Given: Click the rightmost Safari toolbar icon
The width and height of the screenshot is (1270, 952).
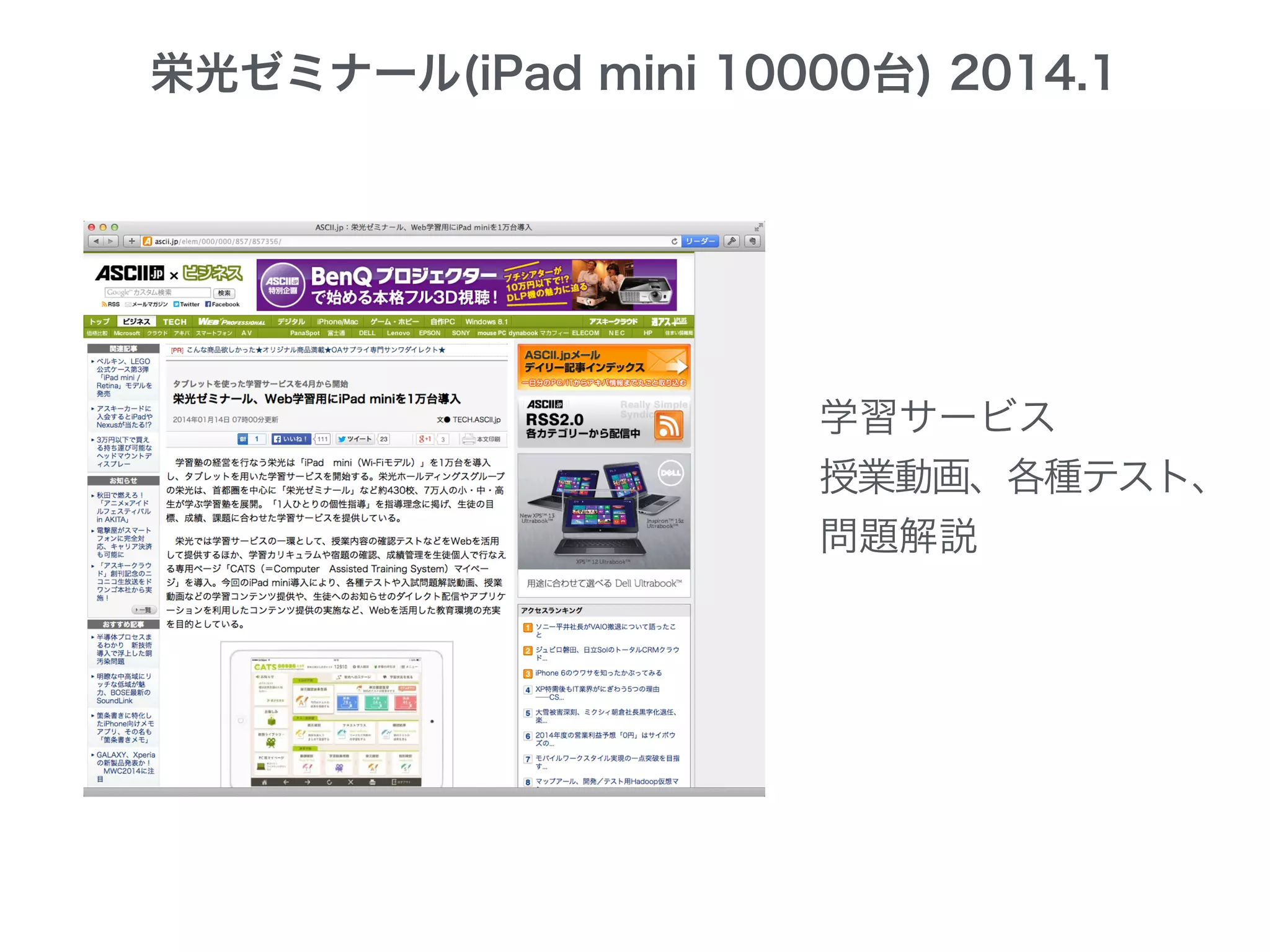Looking at the screenshot, I should (752, 241).
